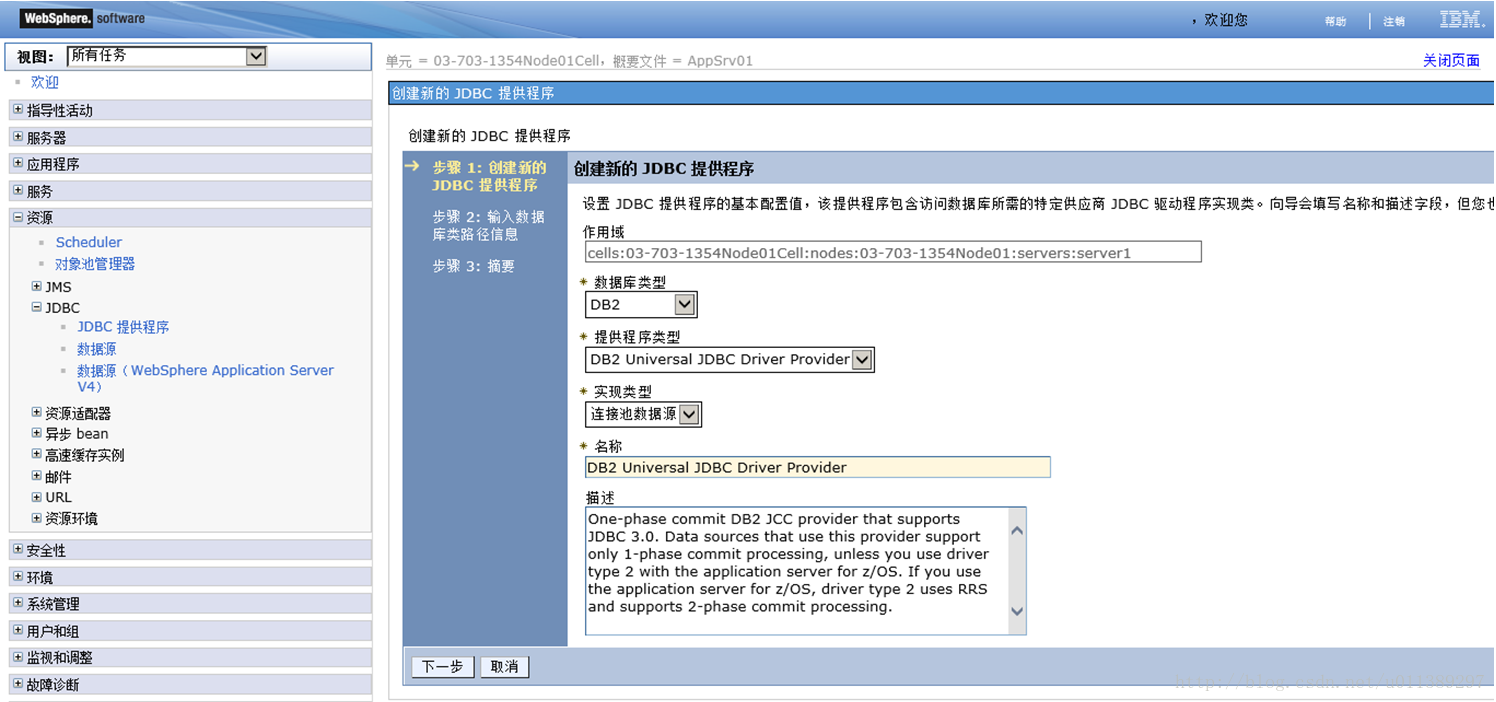
Task: Select 步骤 3: 摘要
Action: click(x=474, y=266)
